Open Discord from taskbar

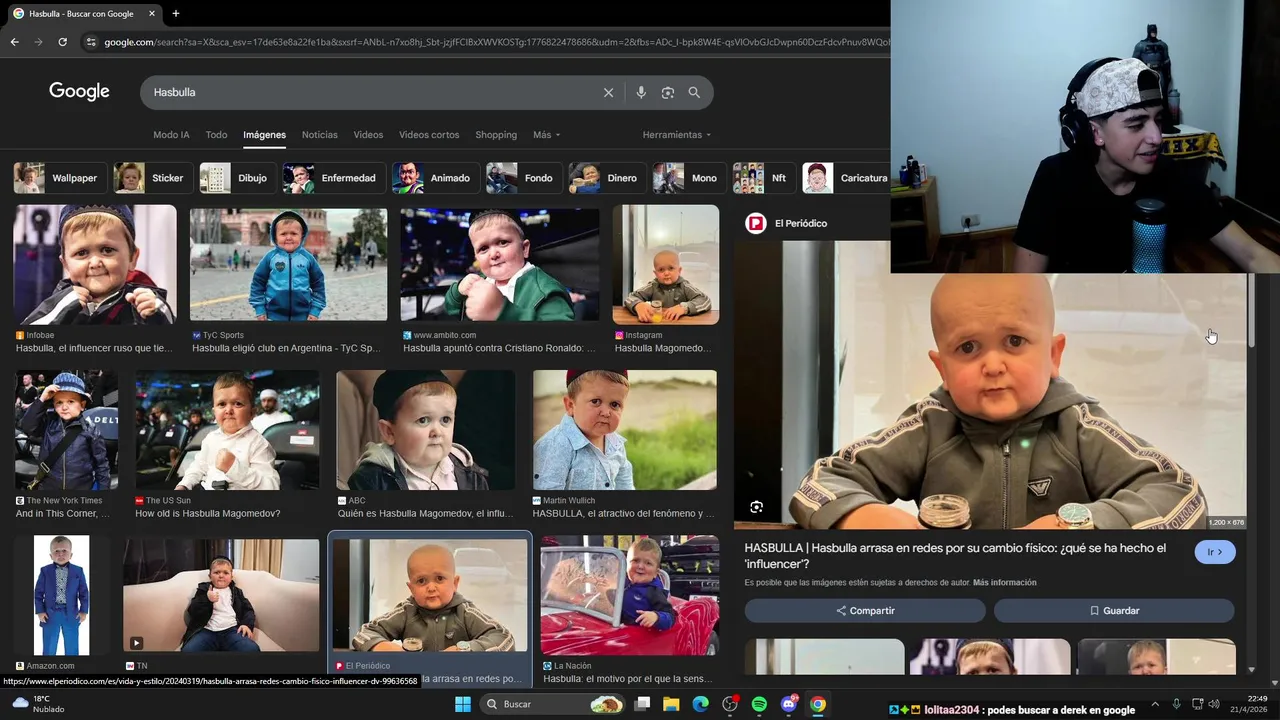(x=789, y=704)
